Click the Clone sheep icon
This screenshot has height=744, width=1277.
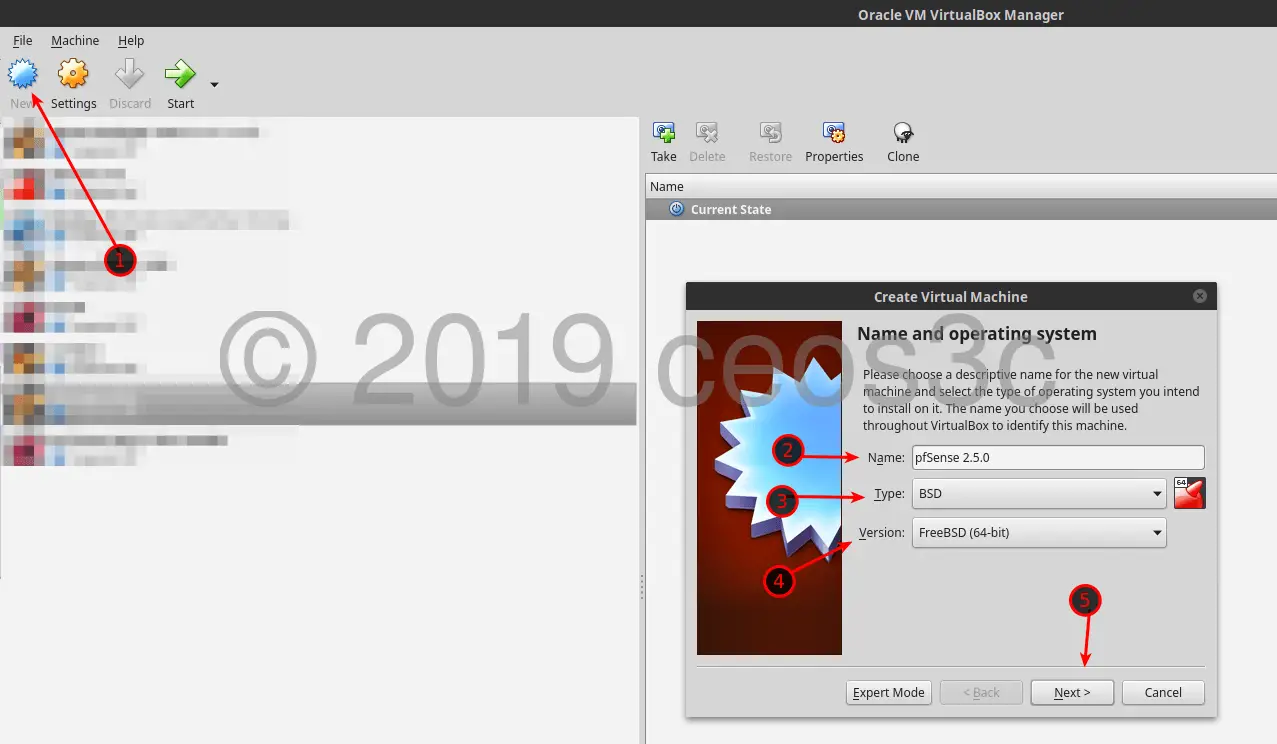[903, 133]
